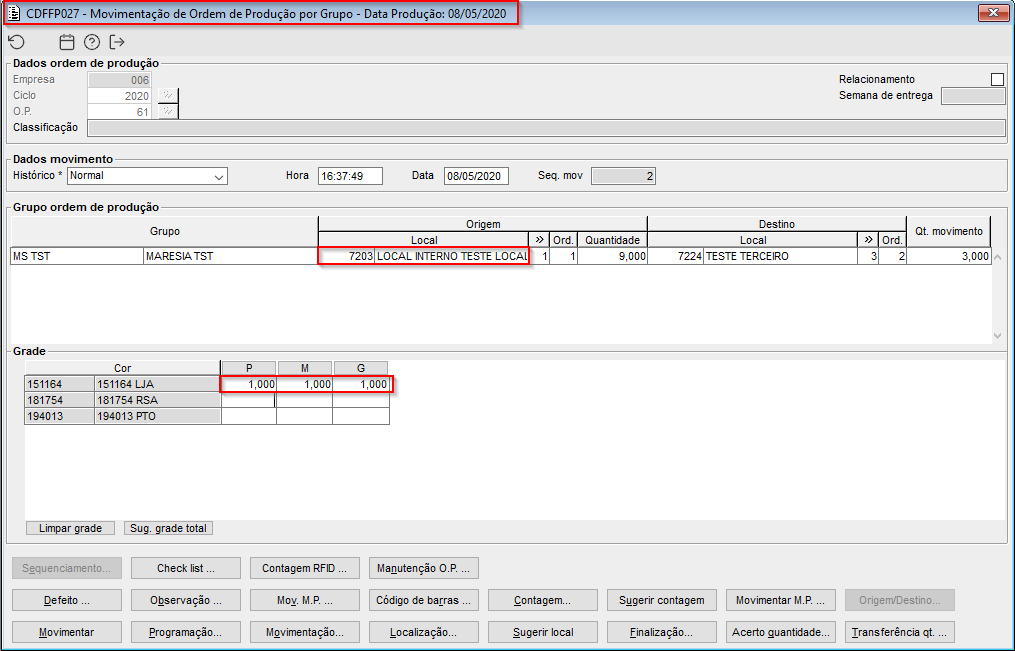
Task: Click the Mov. M.P. button
Action: coord(305,600)
